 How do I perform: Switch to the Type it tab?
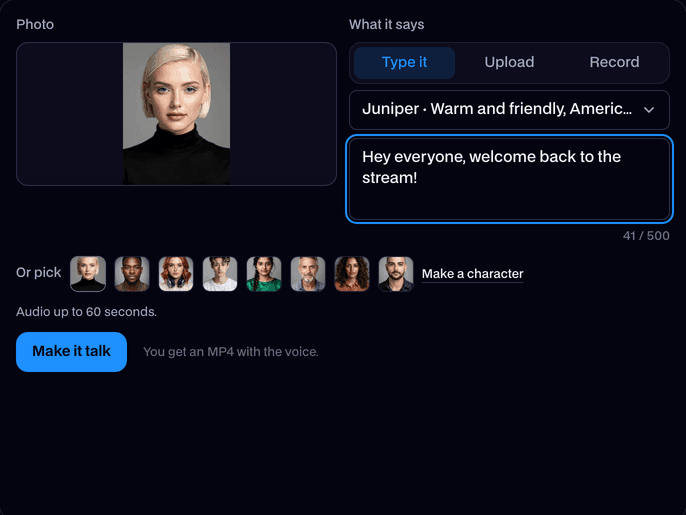[x=404, y=63]
